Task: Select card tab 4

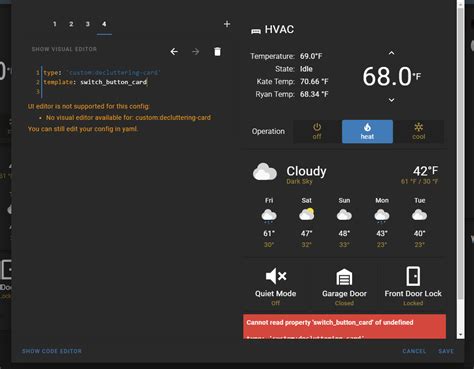Action: [104, 24]
